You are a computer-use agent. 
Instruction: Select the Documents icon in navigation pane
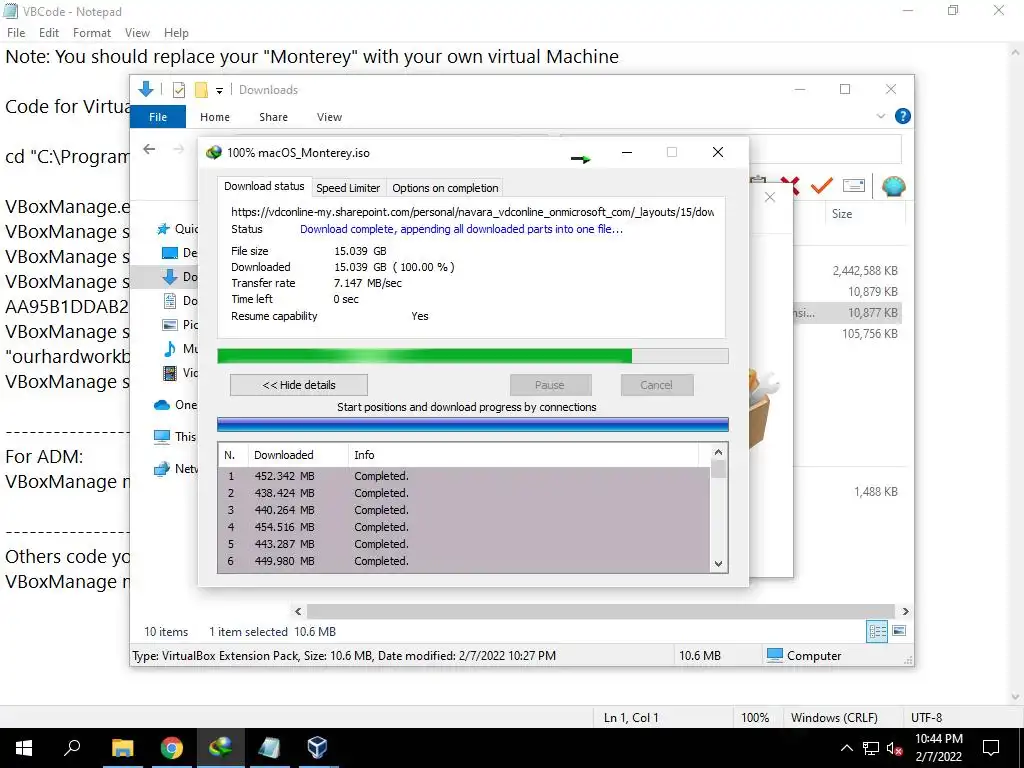click(170, 301)
